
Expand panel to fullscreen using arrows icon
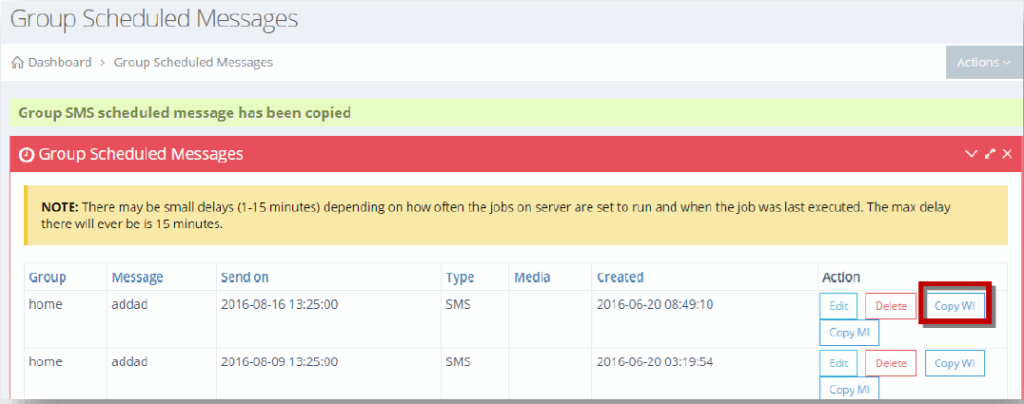[x=990, y=154]
